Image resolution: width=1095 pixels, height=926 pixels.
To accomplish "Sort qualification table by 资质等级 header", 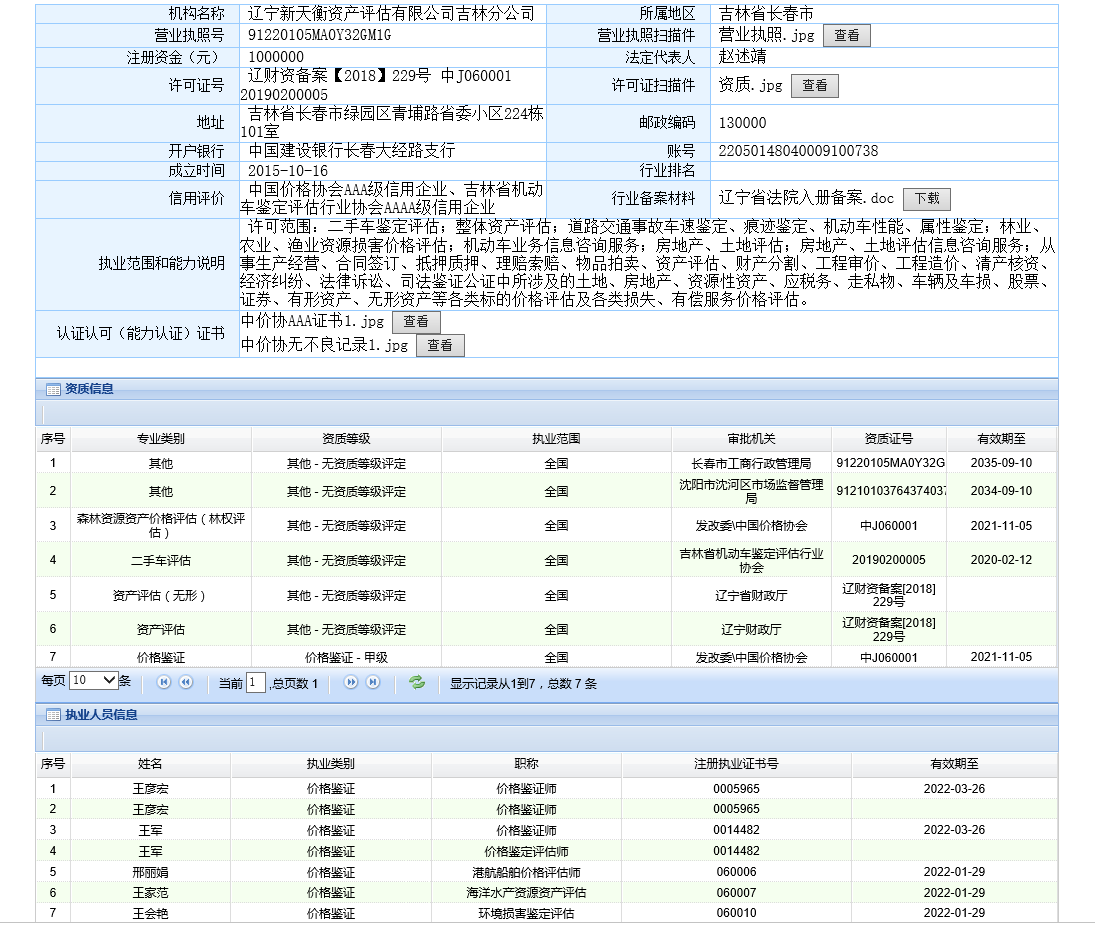I will [346, 439].
